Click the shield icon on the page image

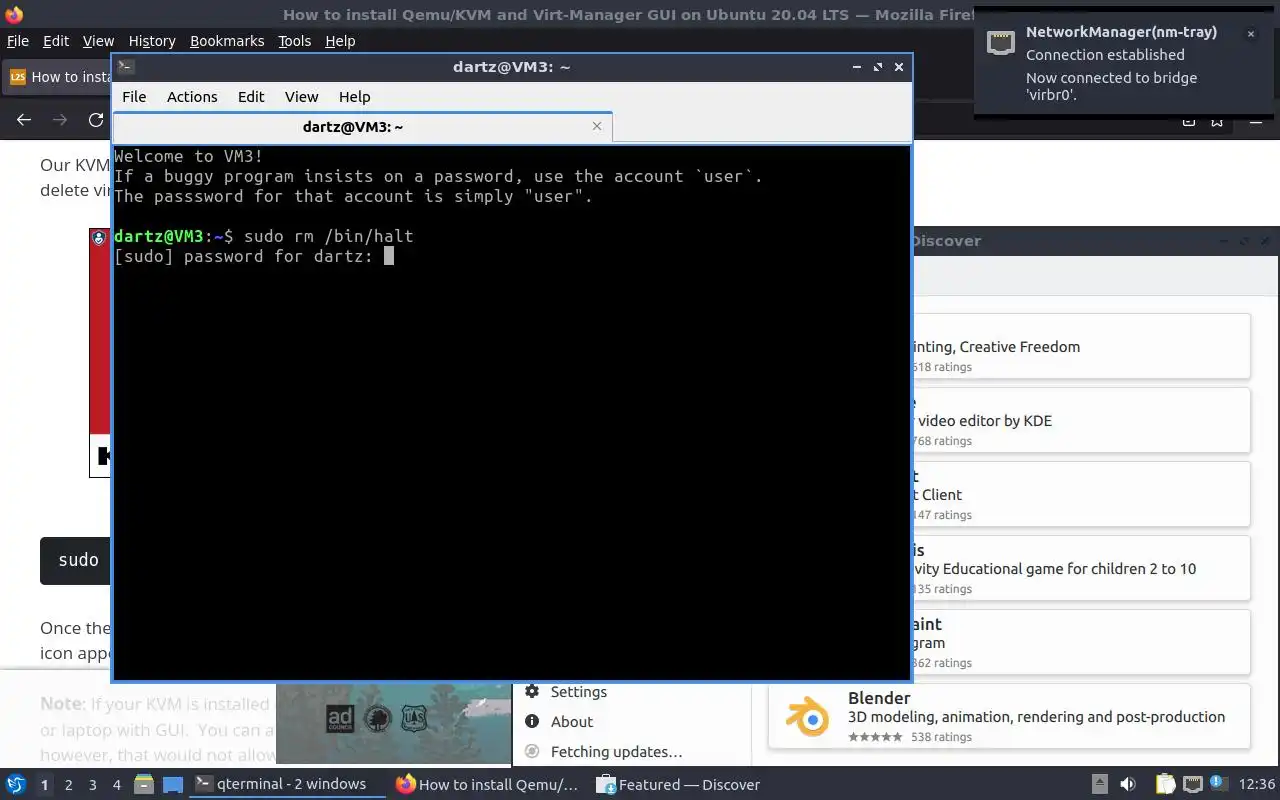(x=98, y=238)
